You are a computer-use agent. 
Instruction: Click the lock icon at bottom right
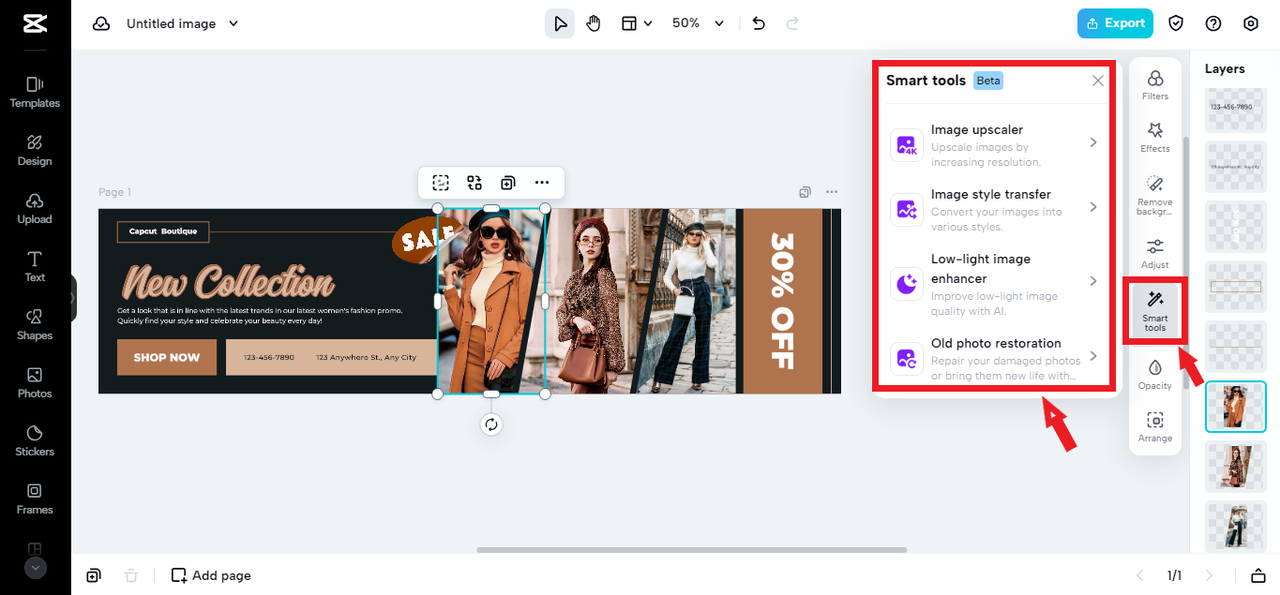tap(1258, 575)
